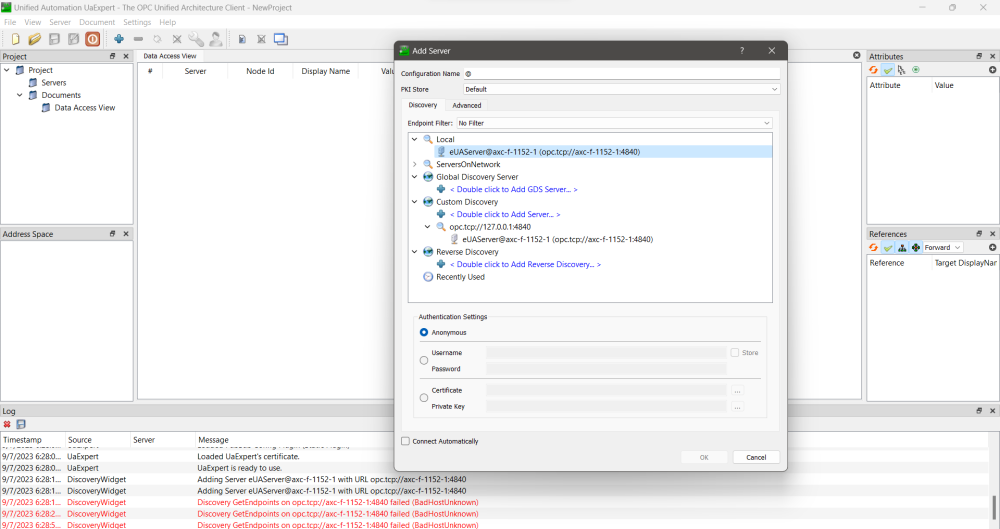The width and height of the screenshot is (1000, 529).
Task: Expand the ServersOnNetwork tree node
Action: (x=415, y=164)
